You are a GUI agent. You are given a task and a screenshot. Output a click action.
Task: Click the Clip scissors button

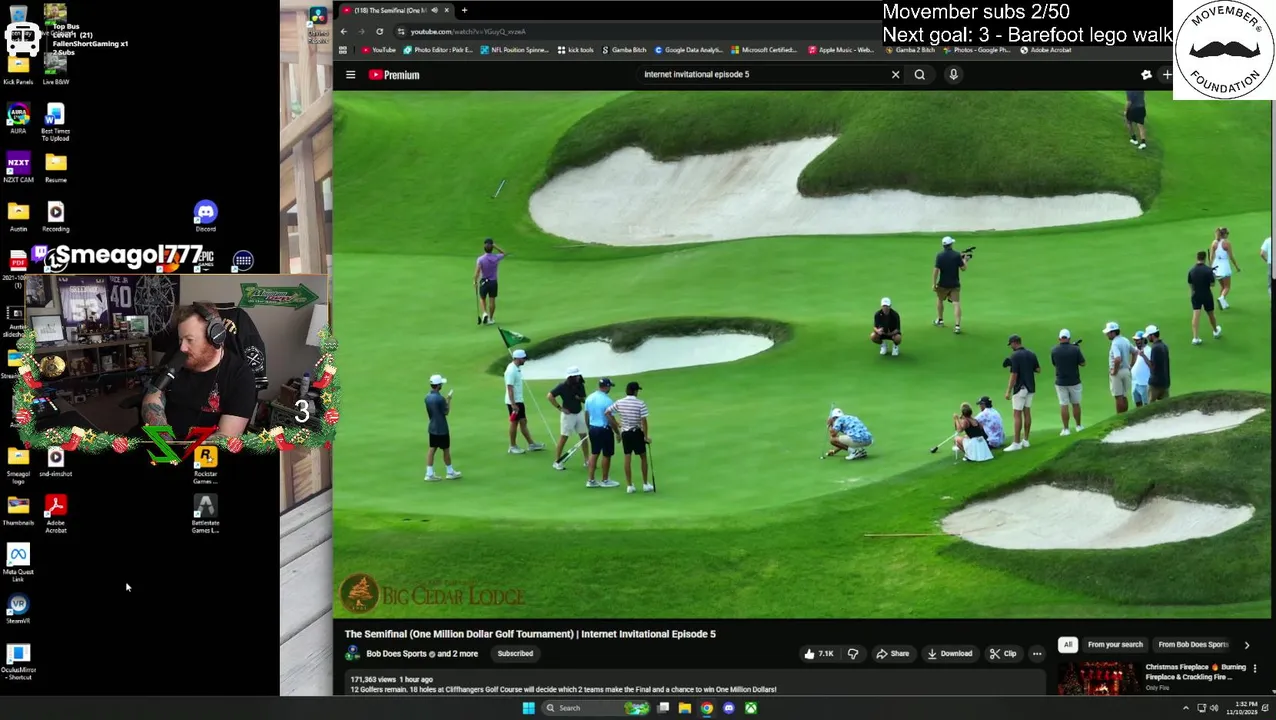(1003, 654)
